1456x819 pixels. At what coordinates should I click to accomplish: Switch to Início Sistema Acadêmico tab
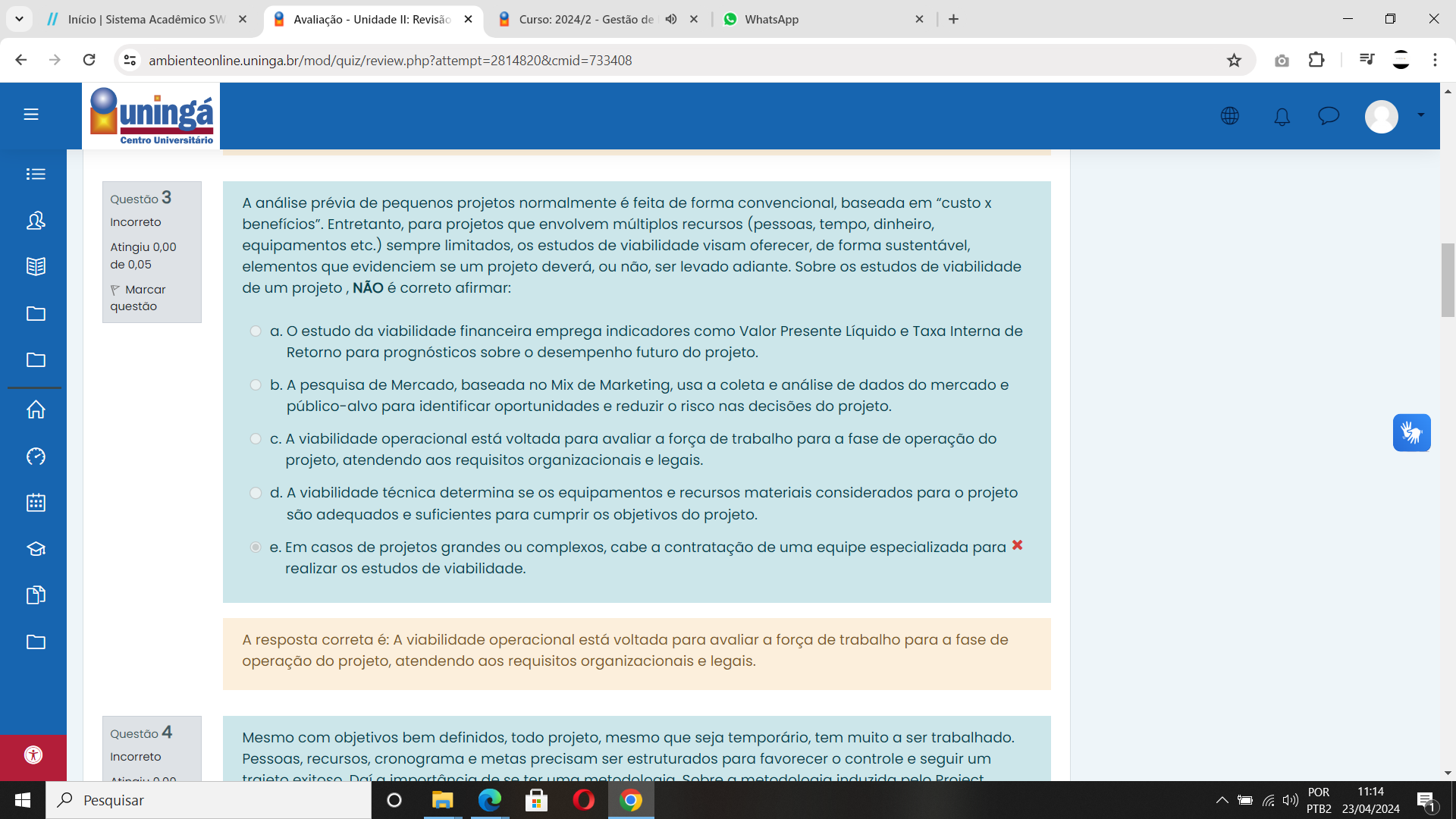click(146, 20)
